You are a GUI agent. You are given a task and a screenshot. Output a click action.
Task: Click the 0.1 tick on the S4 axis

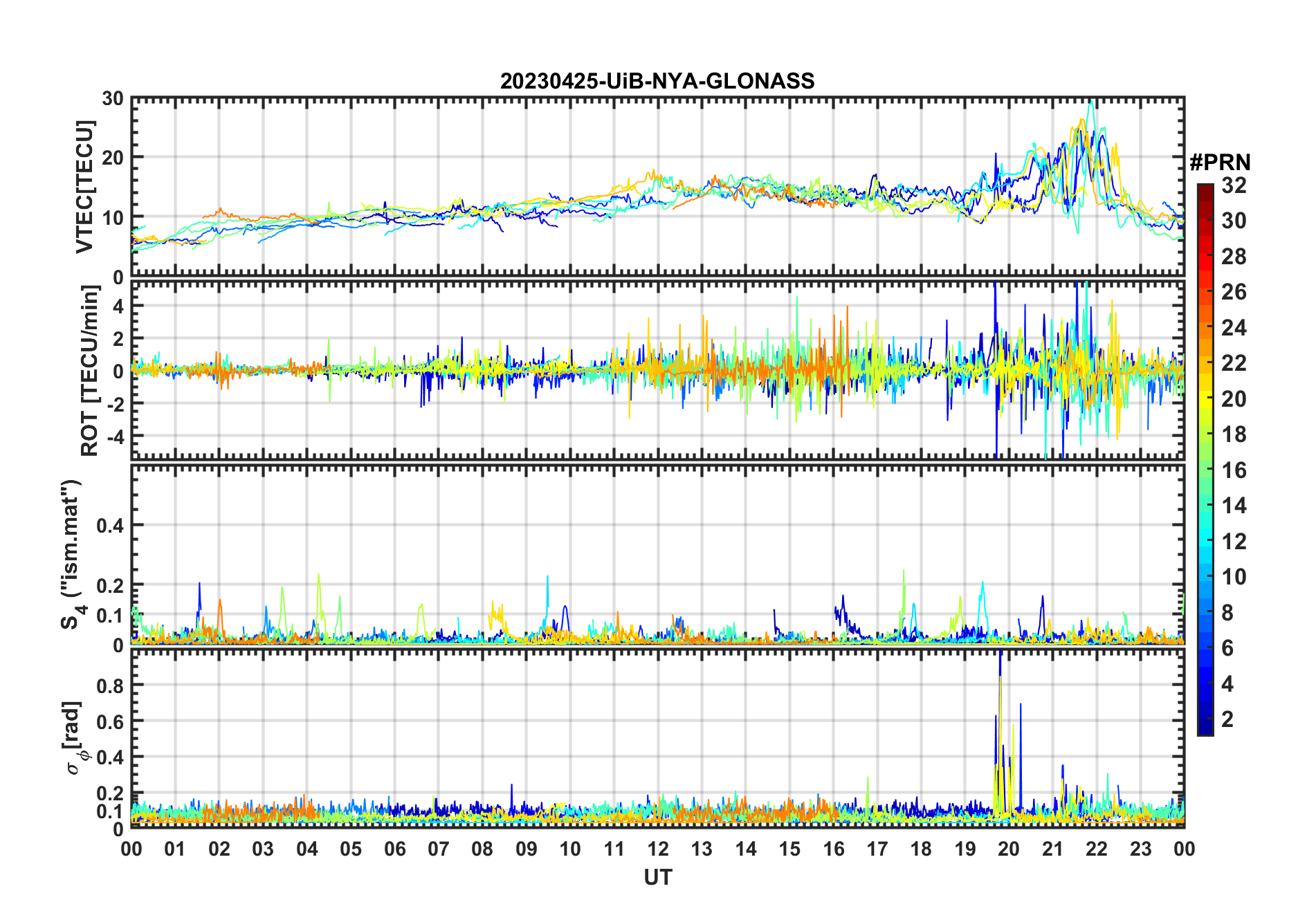pyautogui.click(x=111, y=616)
